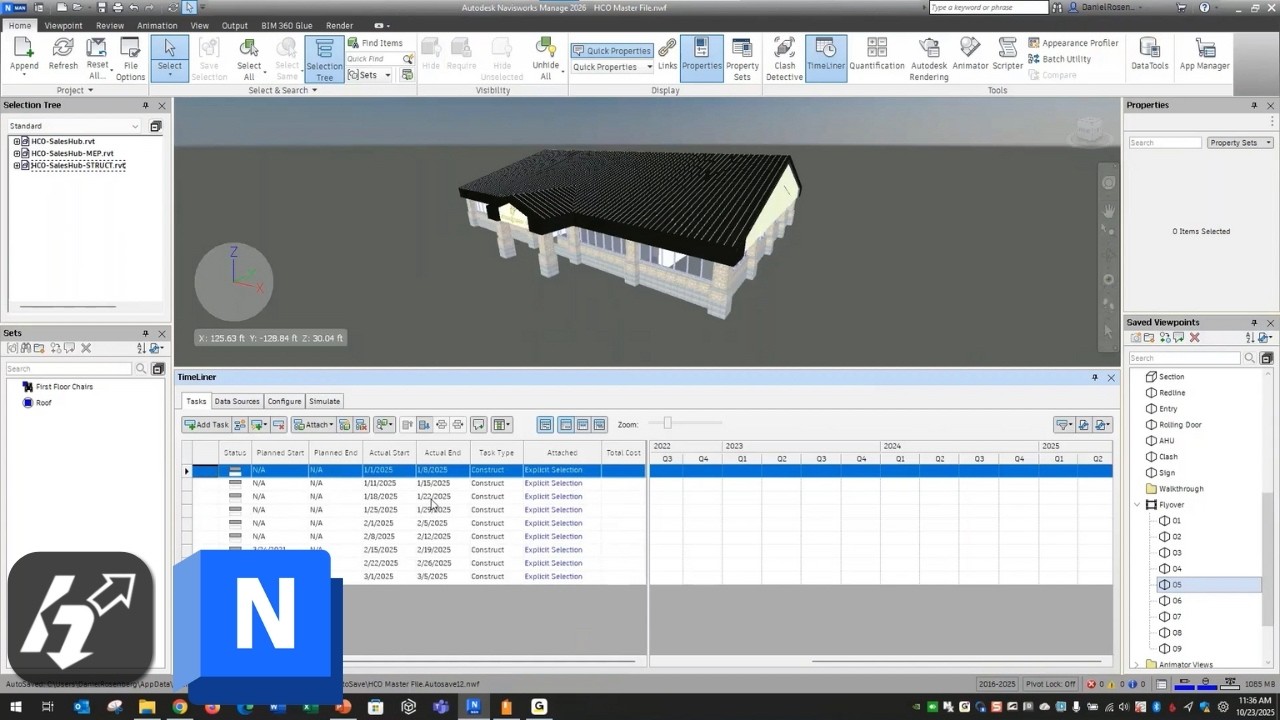Toggle Links display

click(667, 55)
